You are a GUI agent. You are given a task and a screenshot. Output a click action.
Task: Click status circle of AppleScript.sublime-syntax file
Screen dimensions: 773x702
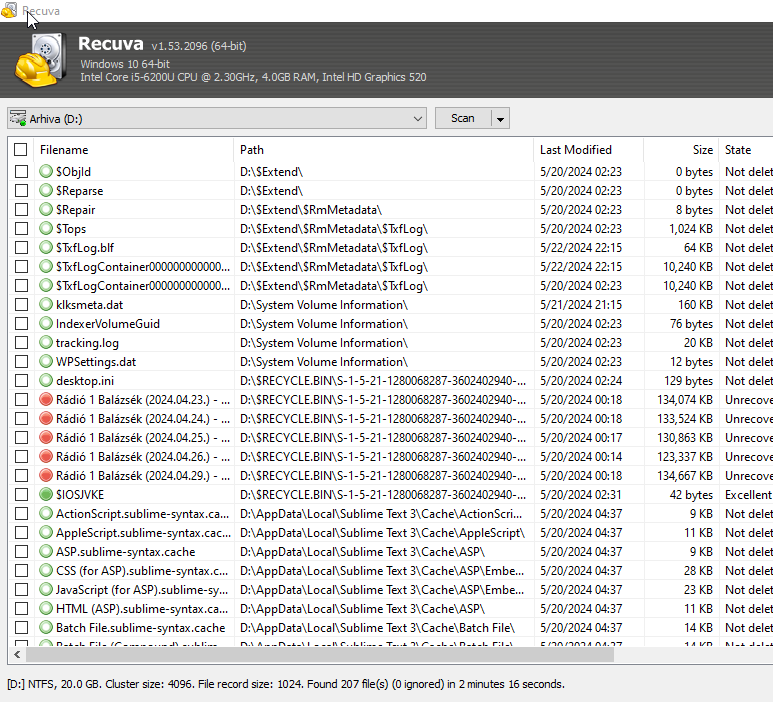tap(46, 532)
